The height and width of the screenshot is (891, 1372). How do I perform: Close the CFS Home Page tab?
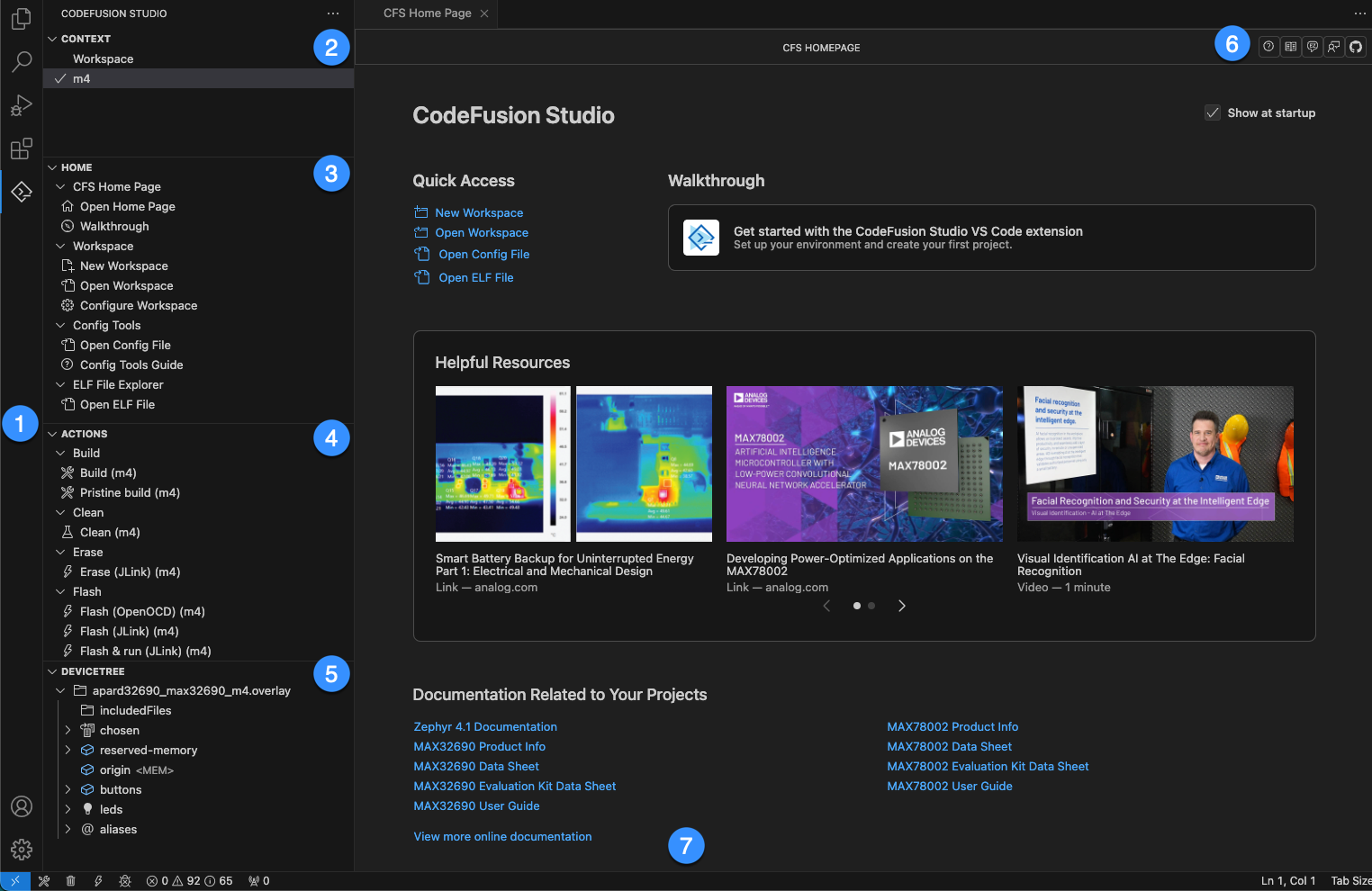(x=484, y=13)
